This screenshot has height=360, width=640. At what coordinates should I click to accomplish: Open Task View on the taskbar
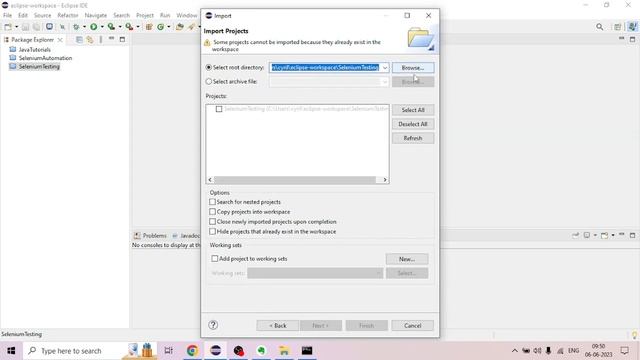click(168, 351)
